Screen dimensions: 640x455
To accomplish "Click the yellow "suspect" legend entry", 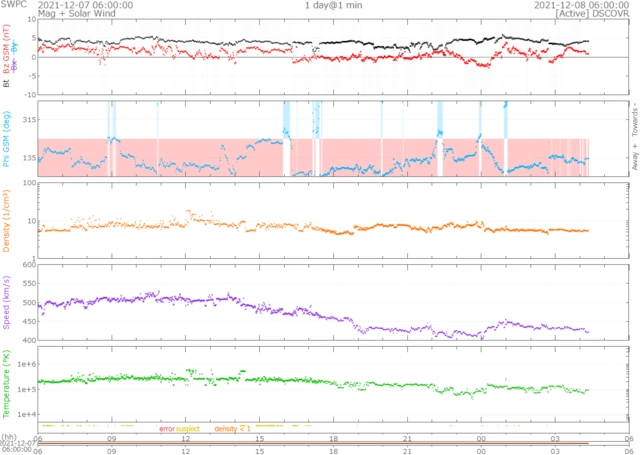I will [188, 429].
